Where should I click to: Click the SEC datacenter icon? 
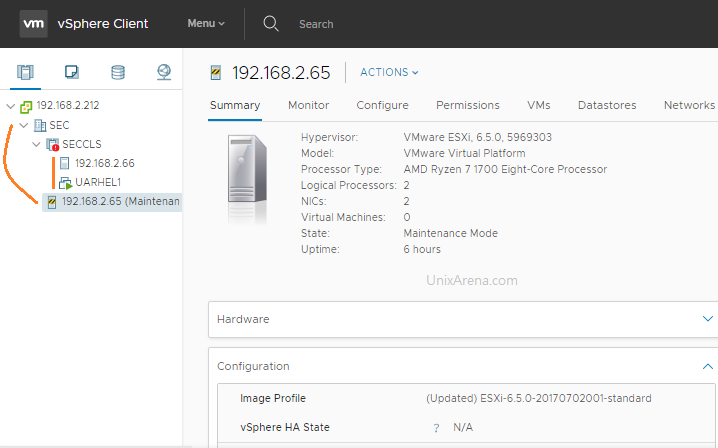point(40,125)
